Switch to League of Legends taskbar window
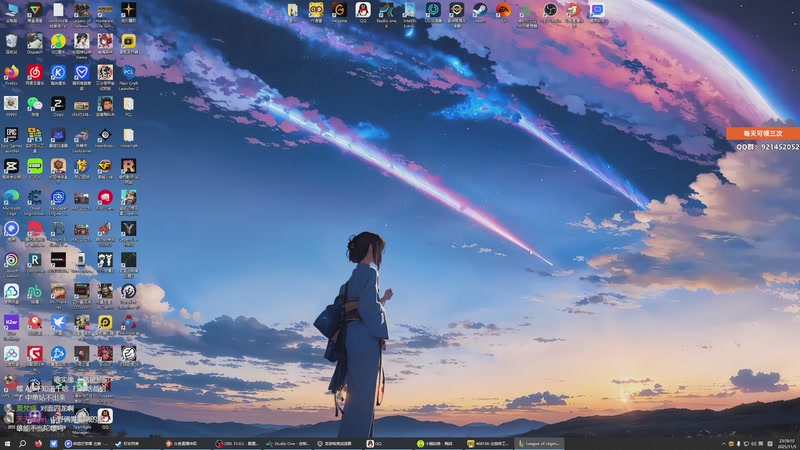This screenshot has height=450, width=800. click(540, 444)
